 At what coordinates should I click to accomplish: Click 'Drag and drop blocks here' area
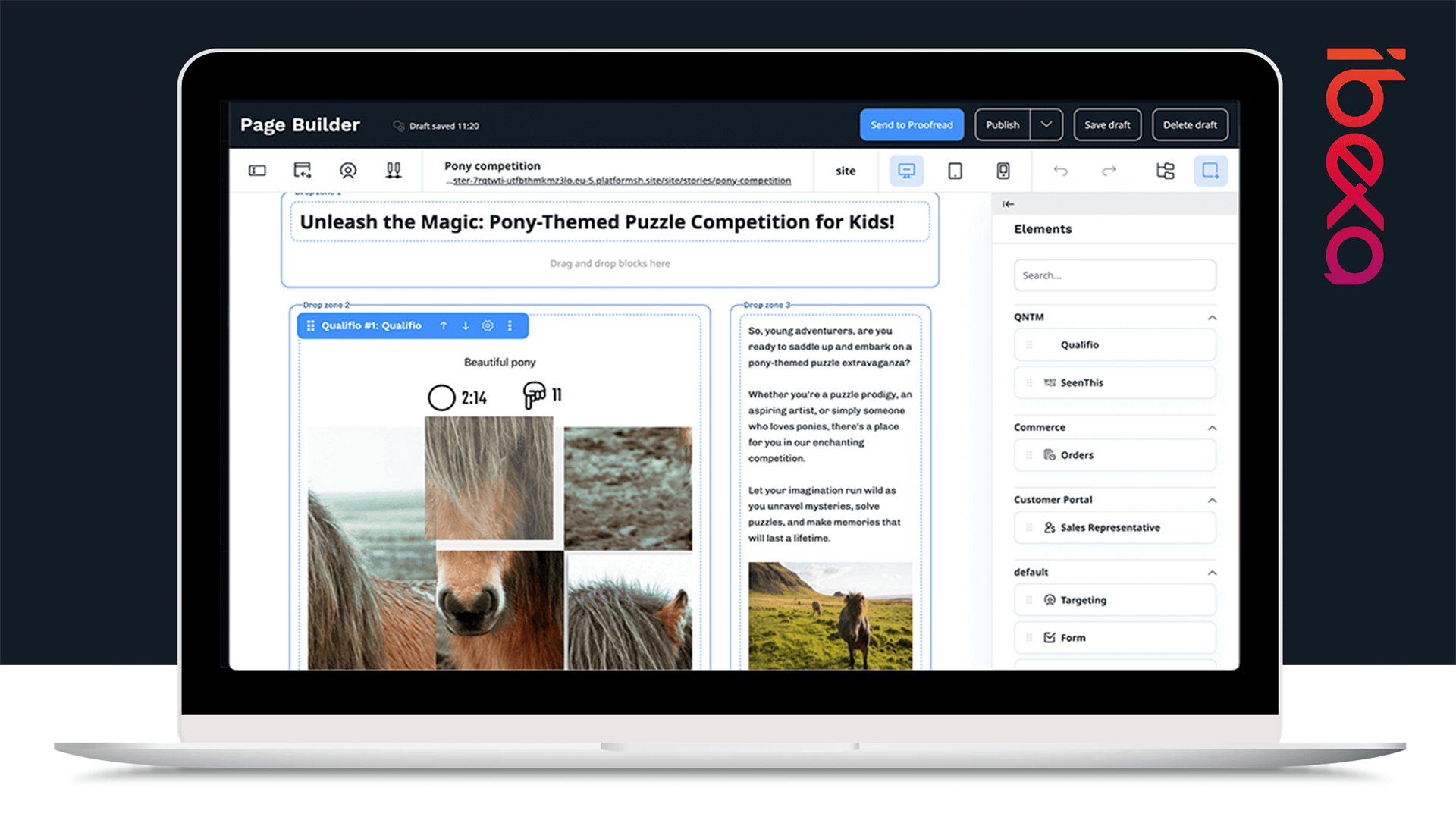610,264
